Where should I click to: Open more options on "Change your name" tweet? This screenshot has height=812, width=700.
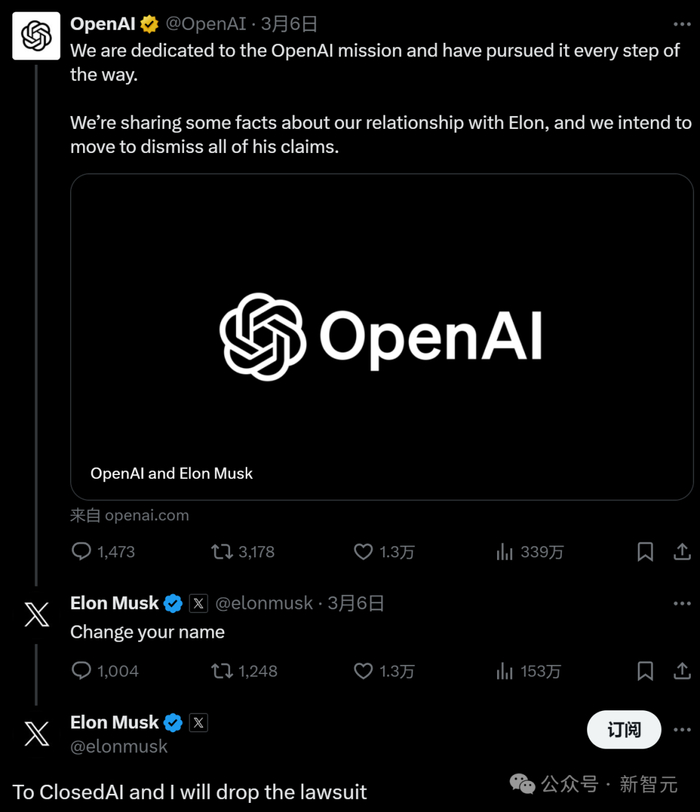(682, 603)
